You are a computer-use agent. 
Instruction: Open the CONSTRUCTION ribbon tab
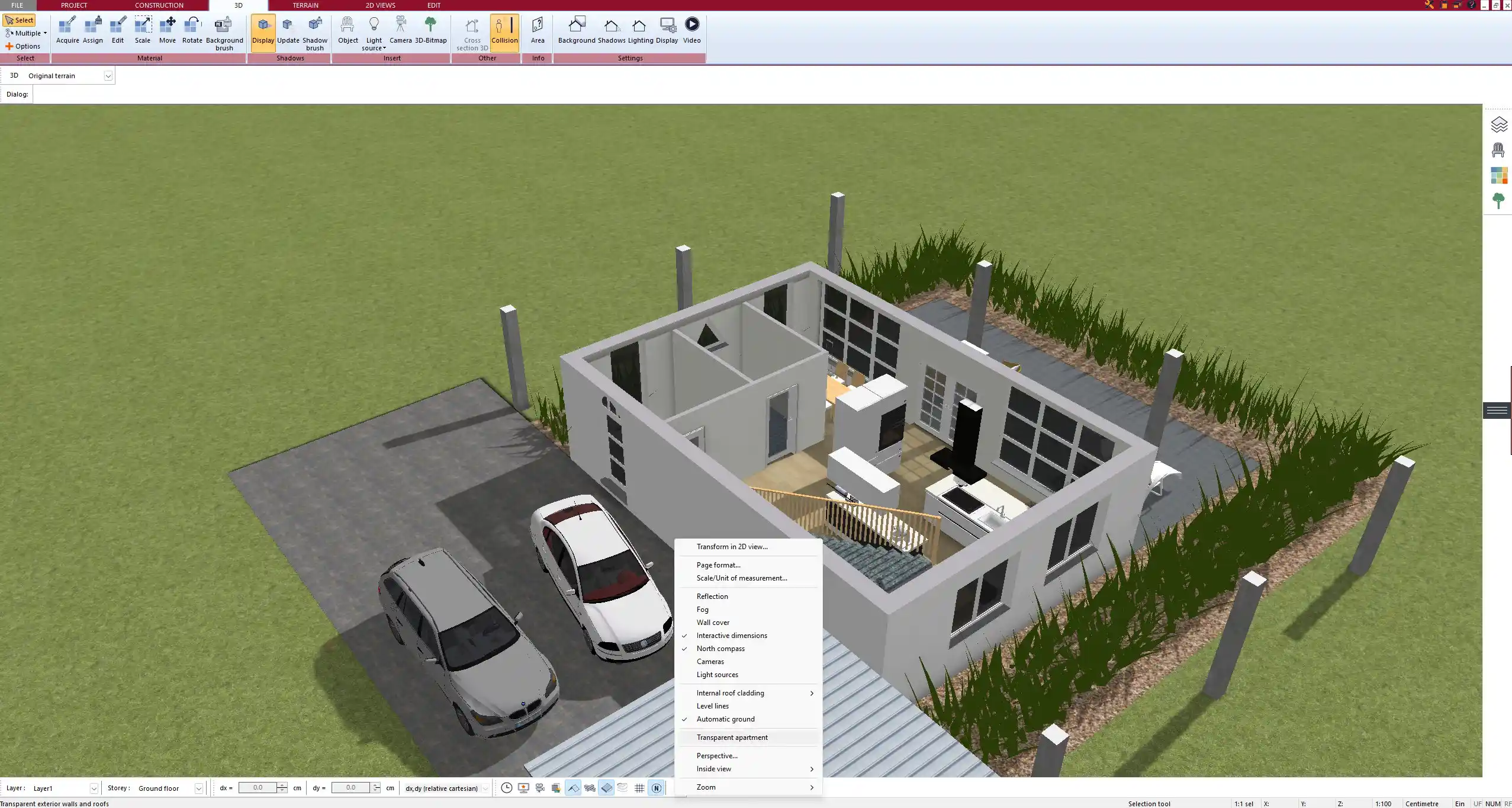point(158,5)
